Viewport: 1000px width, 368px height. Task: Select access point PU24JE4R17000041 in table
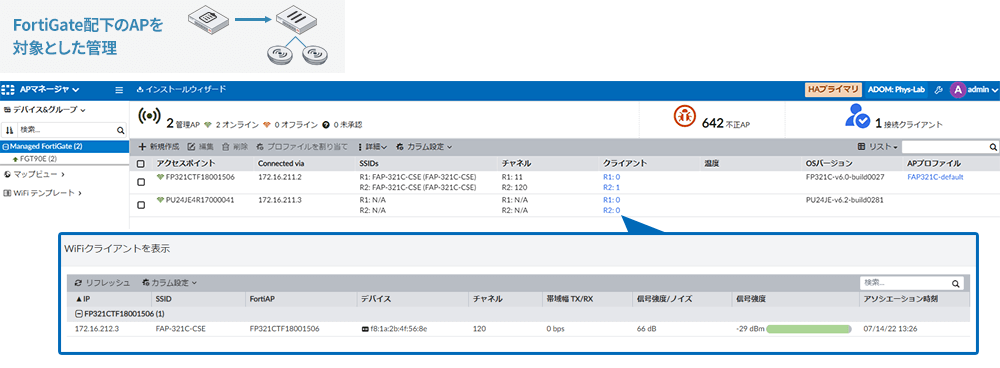[200, 200]
